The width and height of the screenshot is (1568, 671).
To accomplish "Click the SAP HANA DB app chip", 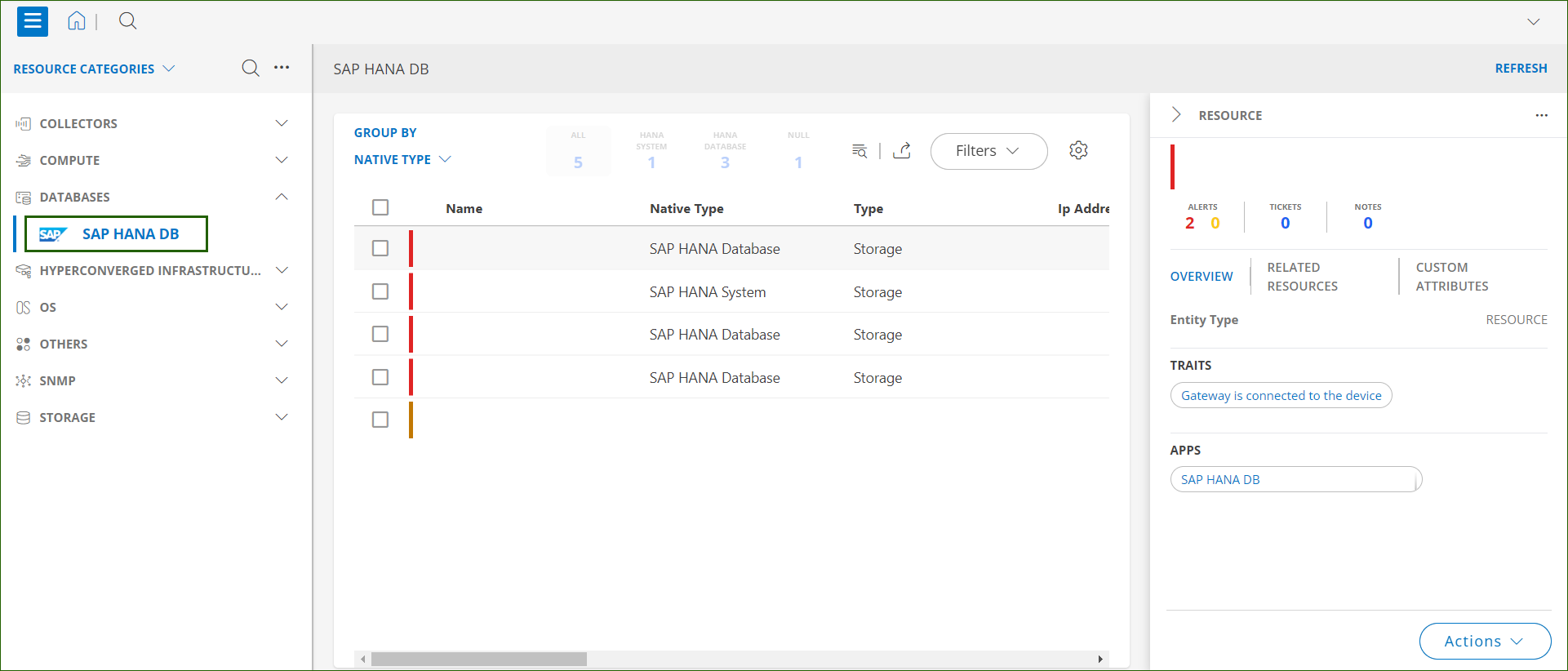I will pyautogui.click(x=1295, y=479).
